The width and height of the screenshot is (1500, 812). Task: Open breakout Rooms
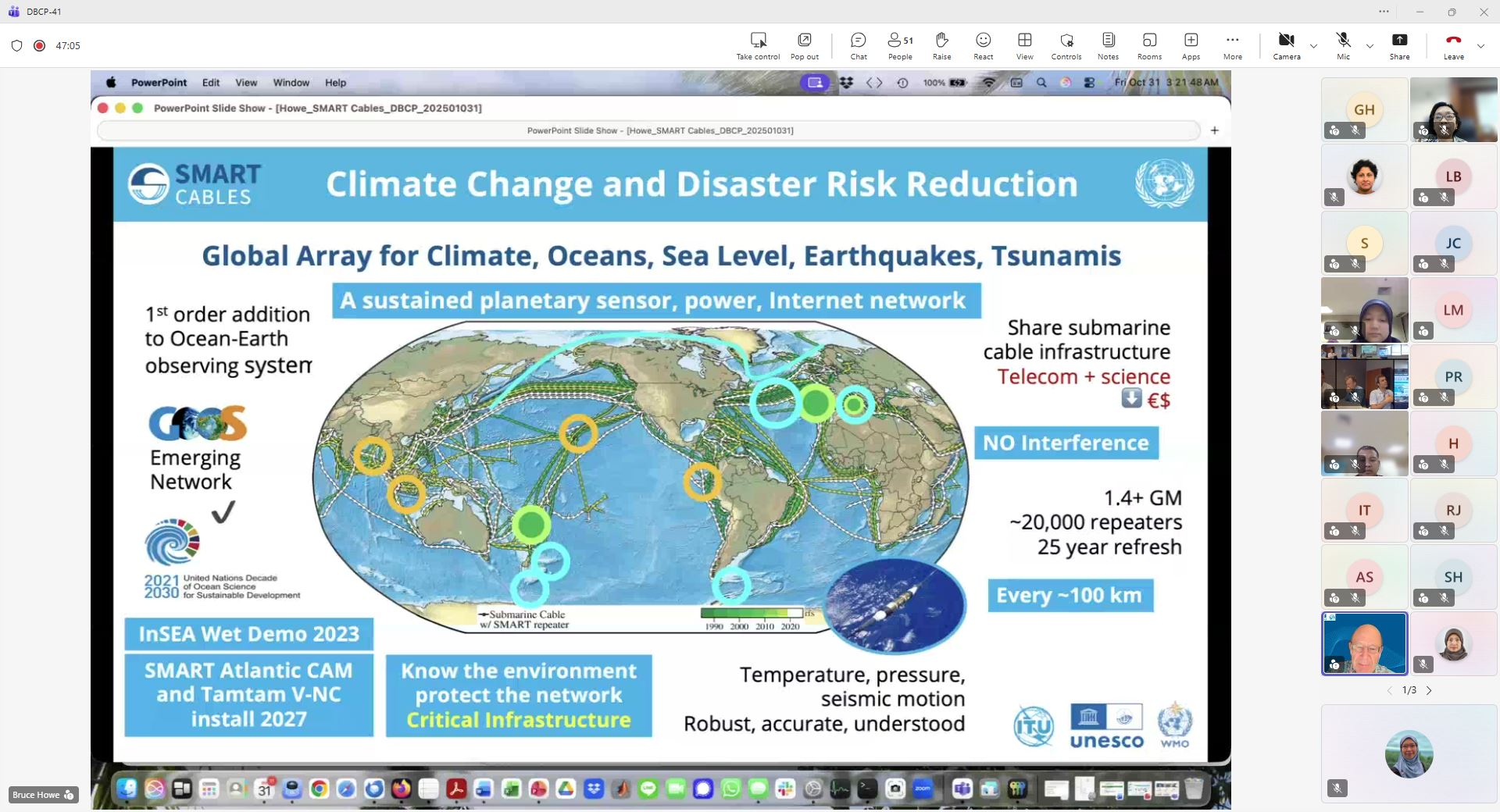click(x=1149, y=45)
